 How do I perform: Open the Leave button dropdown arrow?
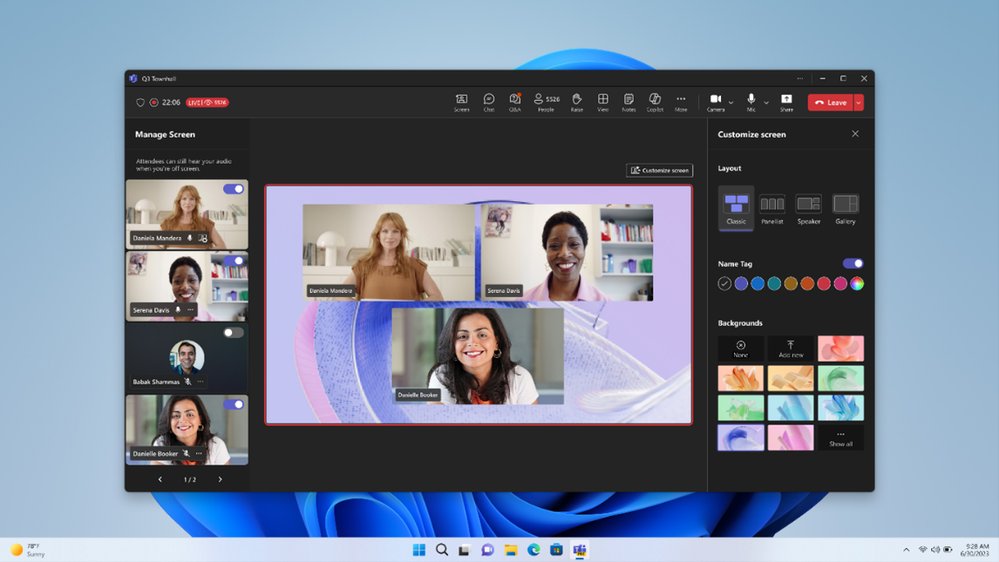[858, 102]
